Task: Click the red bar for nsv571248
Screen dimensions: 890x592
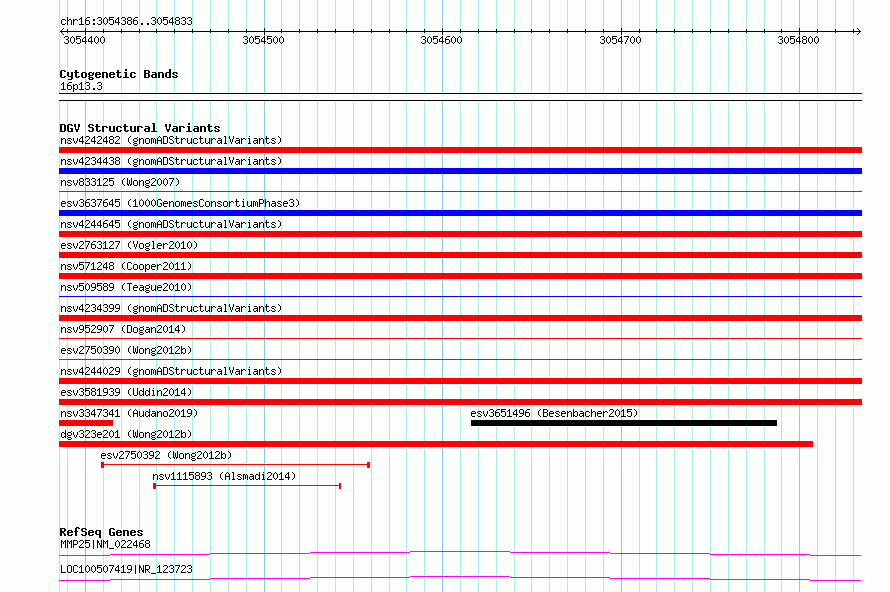Action: [x=460, y=276]
